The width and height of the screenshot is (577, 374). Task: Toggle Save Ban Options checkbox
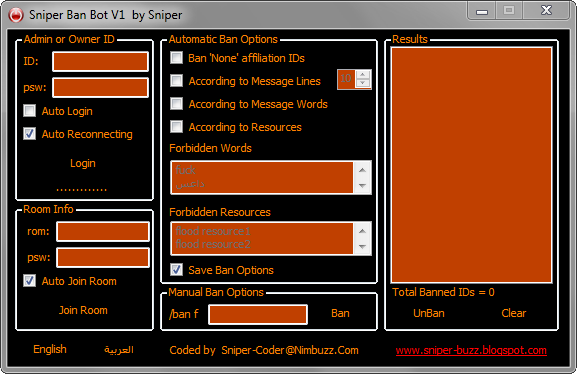(x=177, y=269)
